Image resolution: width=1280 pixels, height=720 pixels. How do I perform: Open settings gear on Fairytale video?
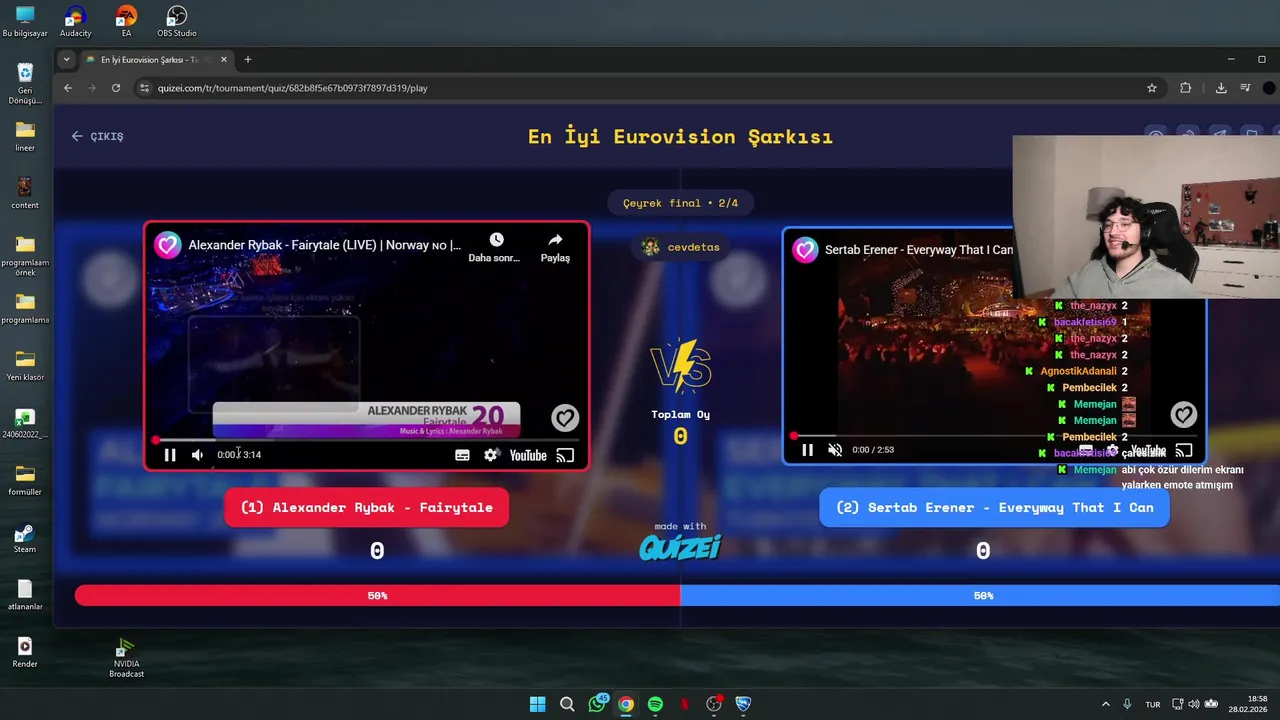[491, 455]
